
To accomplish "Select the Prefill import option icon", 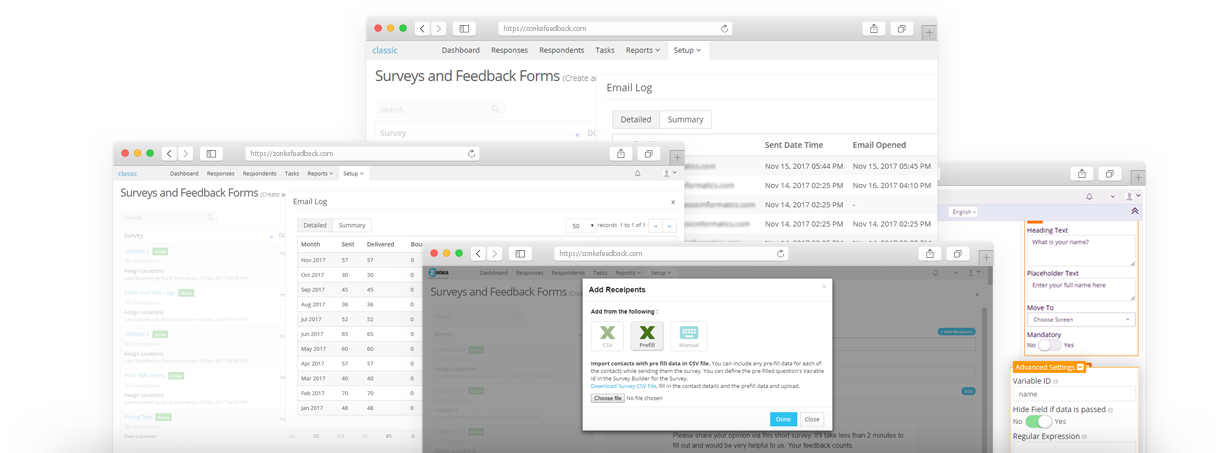I will [647, 336].
